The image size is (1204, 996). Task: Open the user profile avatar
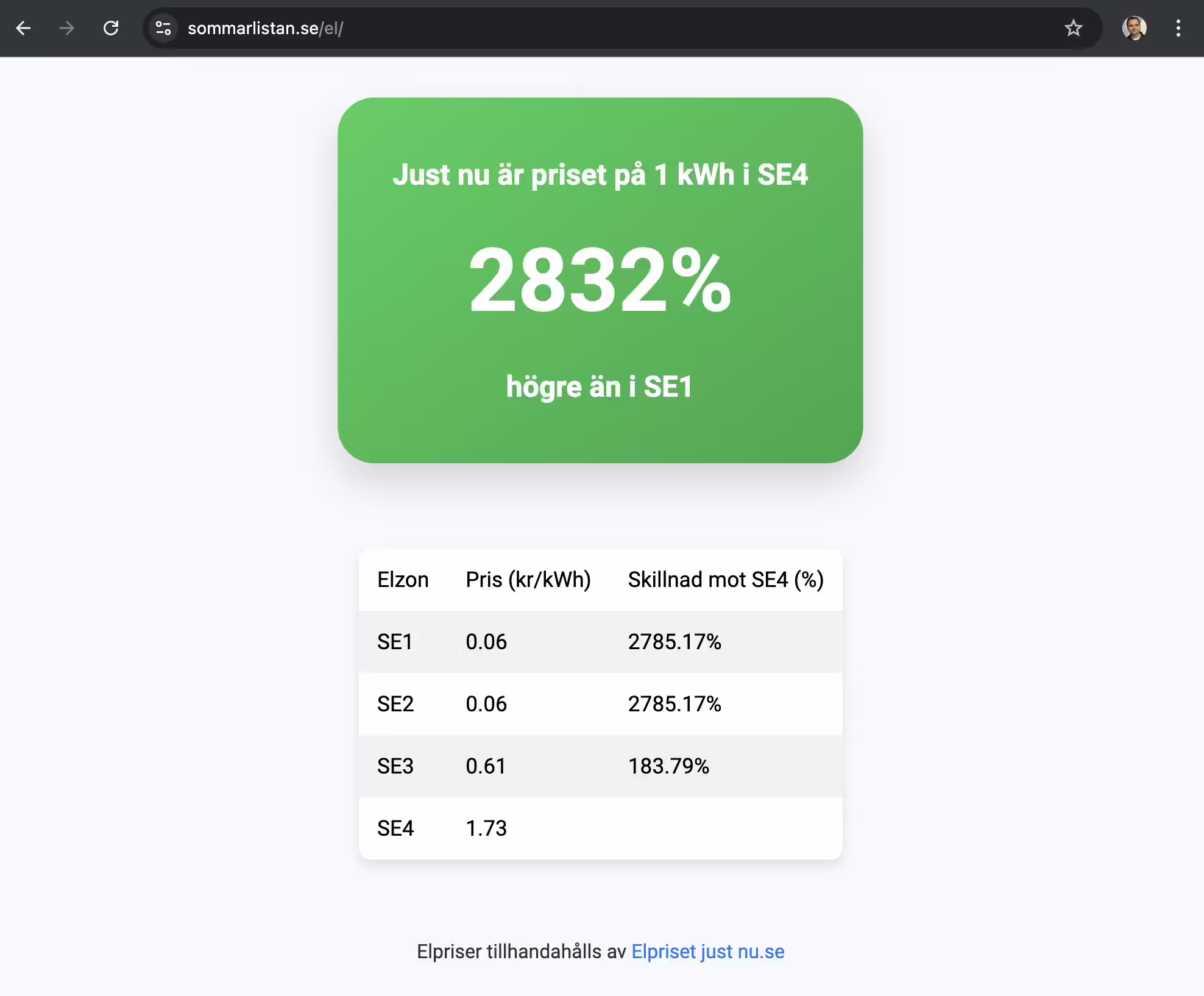1135,28
